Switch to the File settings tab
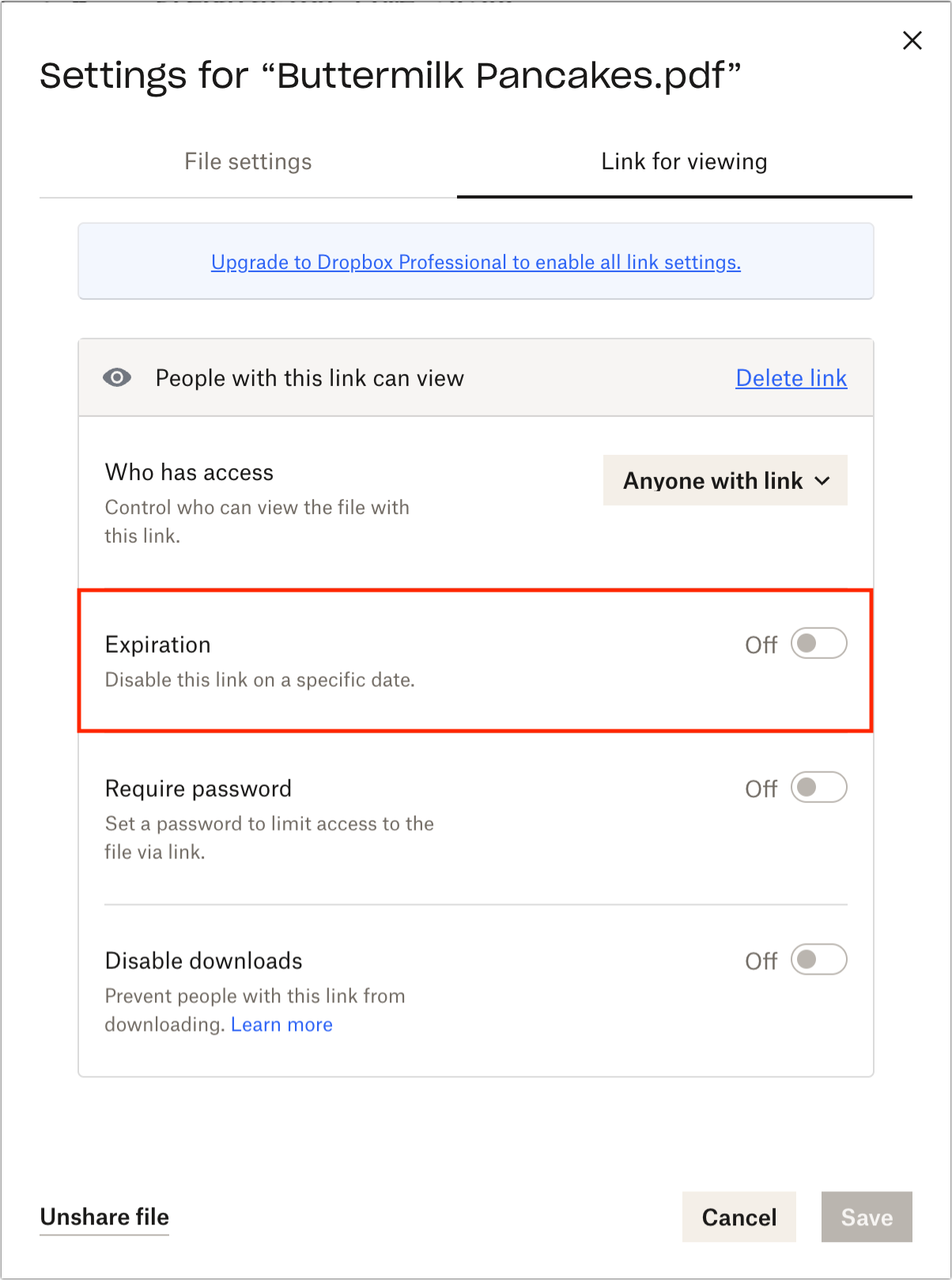The width and height of the screenshot is (952, 1280). (248, 162)
